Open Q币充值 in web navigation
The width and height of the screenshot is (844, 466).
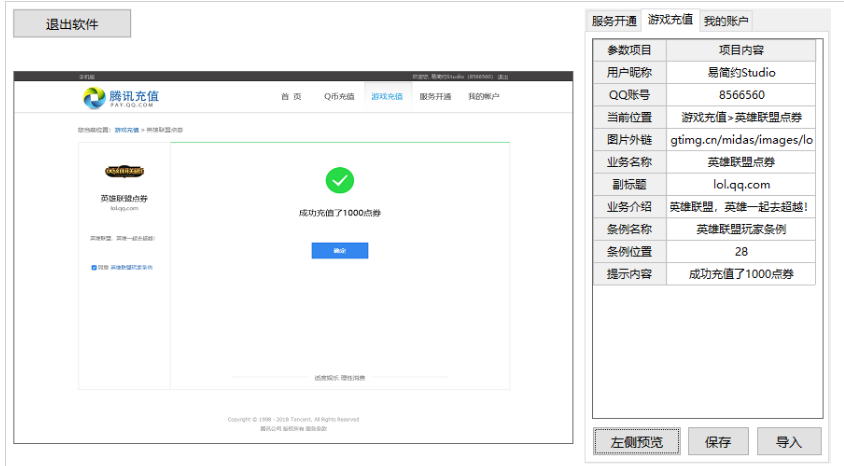[339, 96]
